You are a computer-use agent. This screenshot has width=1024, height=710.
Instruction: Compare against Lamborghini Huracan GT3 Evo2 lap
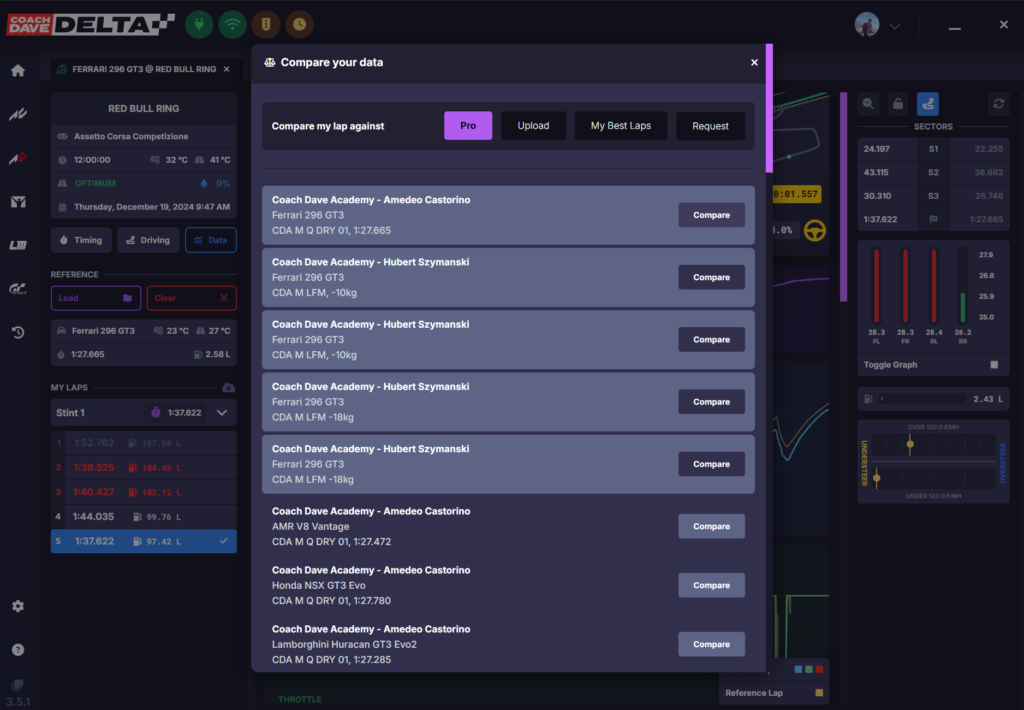[x=711, y=644]
